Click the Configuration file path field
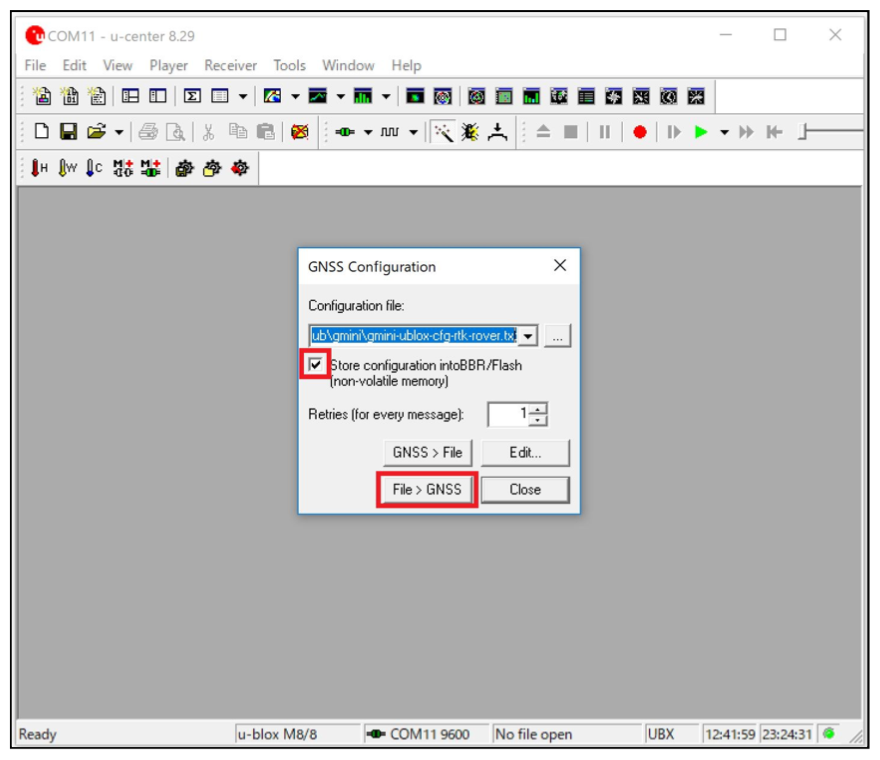 click(x=414, y=336)
